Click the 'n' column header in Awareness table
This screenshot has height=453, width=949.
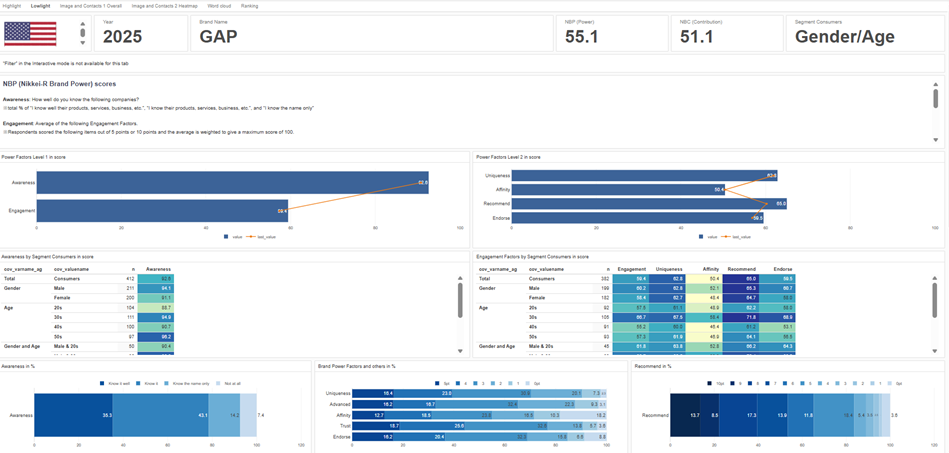(x=133, y=269)
